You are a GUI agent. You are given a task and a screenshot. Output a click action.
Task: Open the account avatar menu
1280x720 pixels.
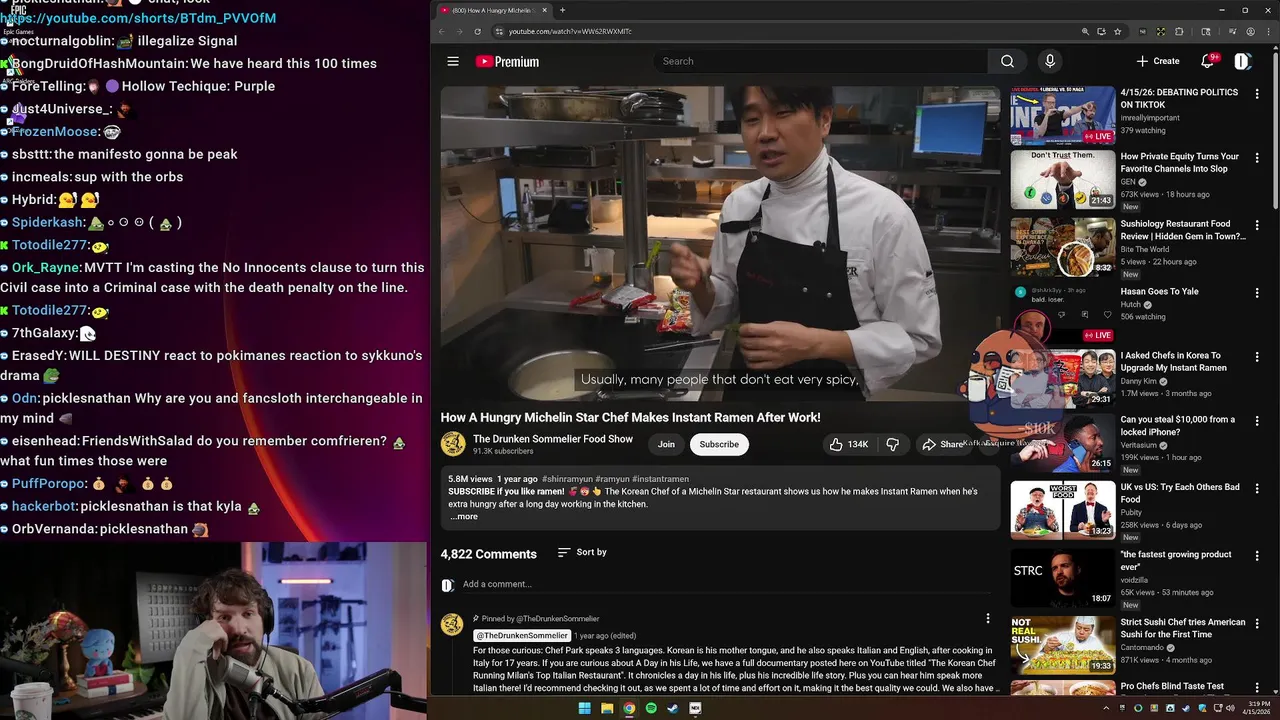tap(1242, 61)
